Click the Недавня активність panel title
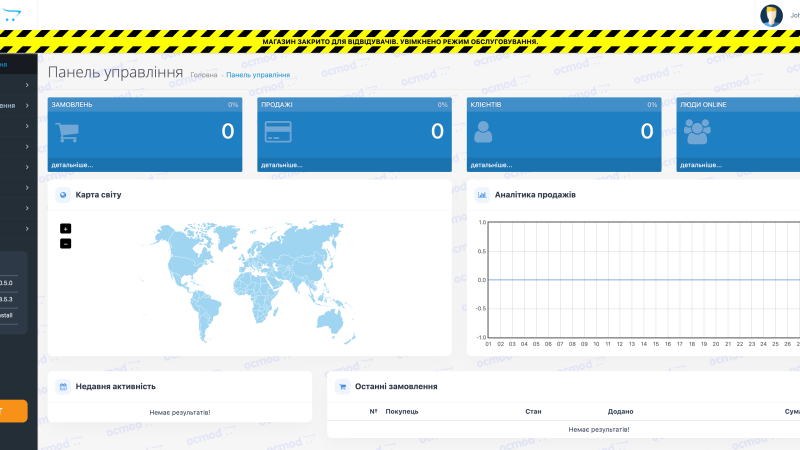The image size is (800, 450). tap(116, 387)
